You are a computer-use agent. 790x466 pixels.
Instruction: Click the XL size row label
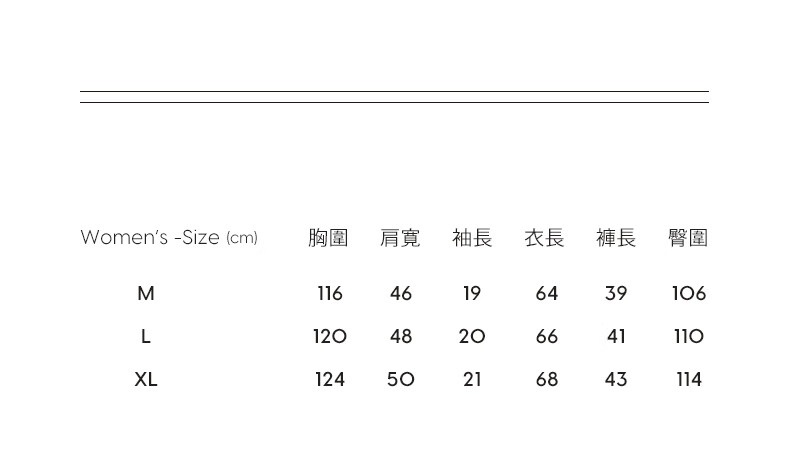coord(146,379)
